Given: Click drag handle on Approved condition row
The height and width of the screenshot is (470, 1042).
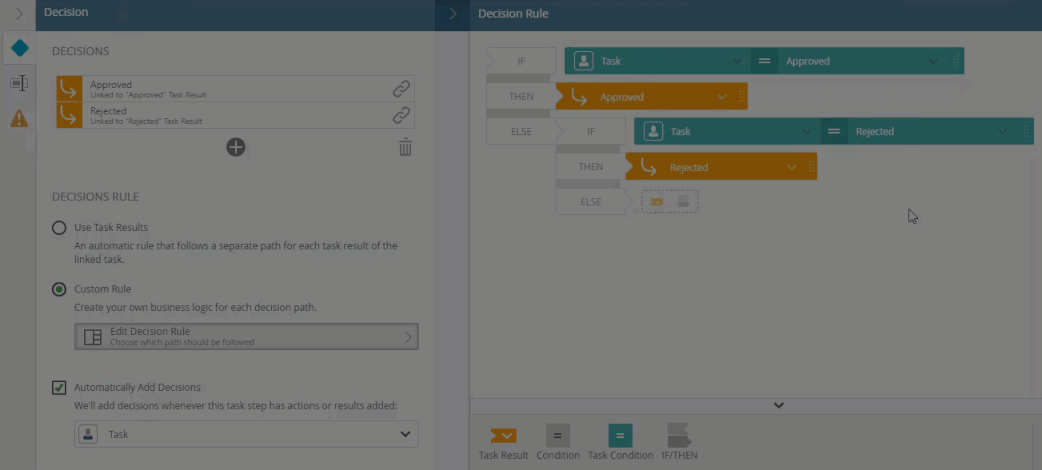Looking at the screenshot, I should click(956, 61).
